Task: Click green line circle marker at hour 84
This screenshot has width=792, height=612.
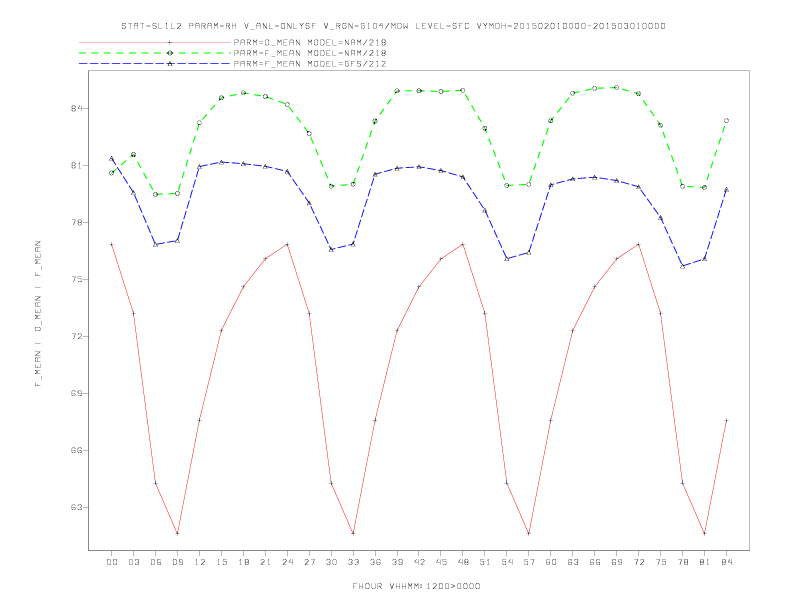Action: pyautogui.click(x=726, y=121)
